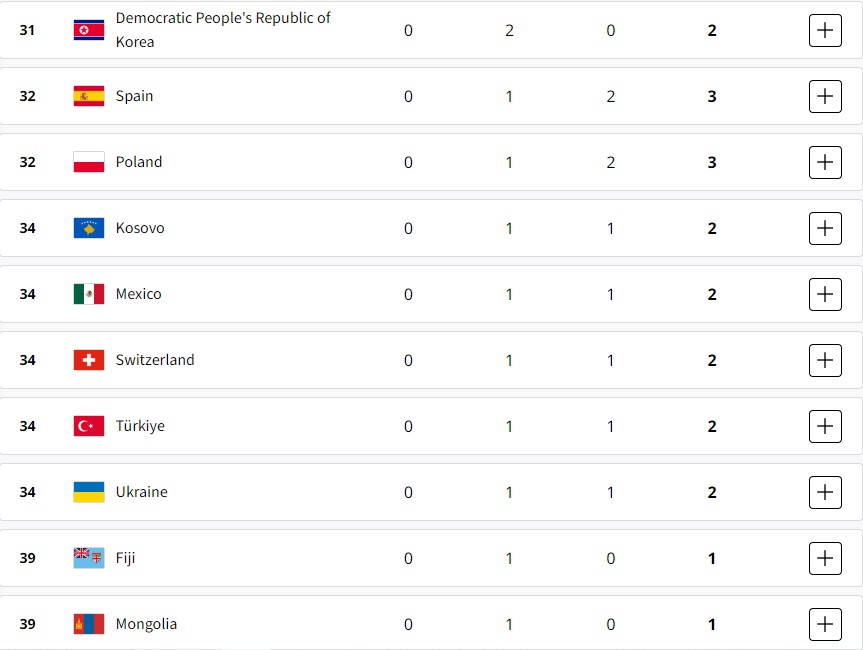Click the Poland flag icon
Image resolution: width=863 pixels, height=650 pixels.
pos(89,162)
